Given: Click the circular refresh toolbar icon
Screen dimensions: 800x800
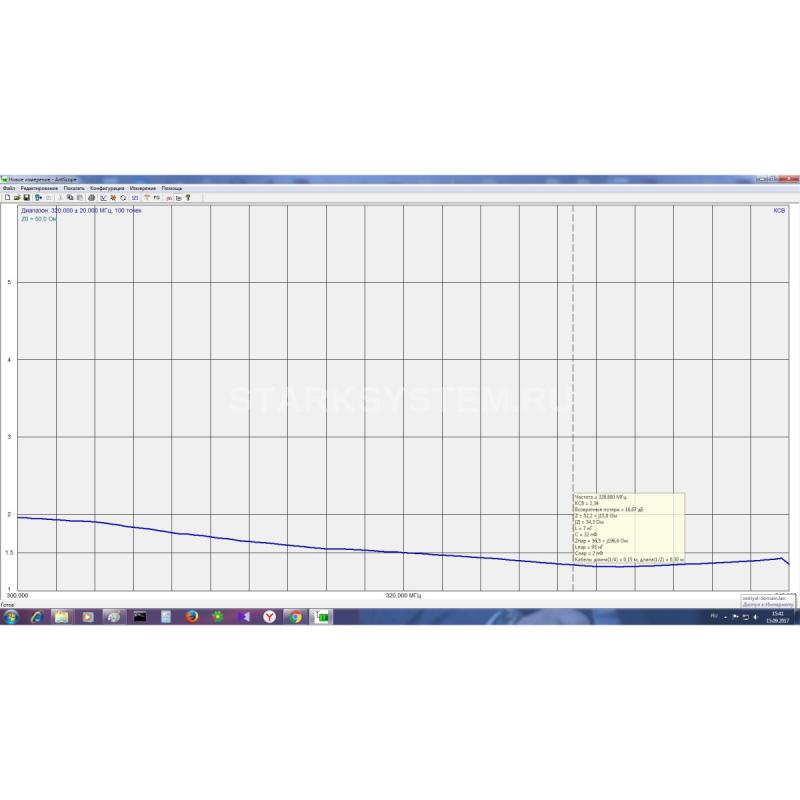Looking at the screenshot, I should click(x=123, y=197).
